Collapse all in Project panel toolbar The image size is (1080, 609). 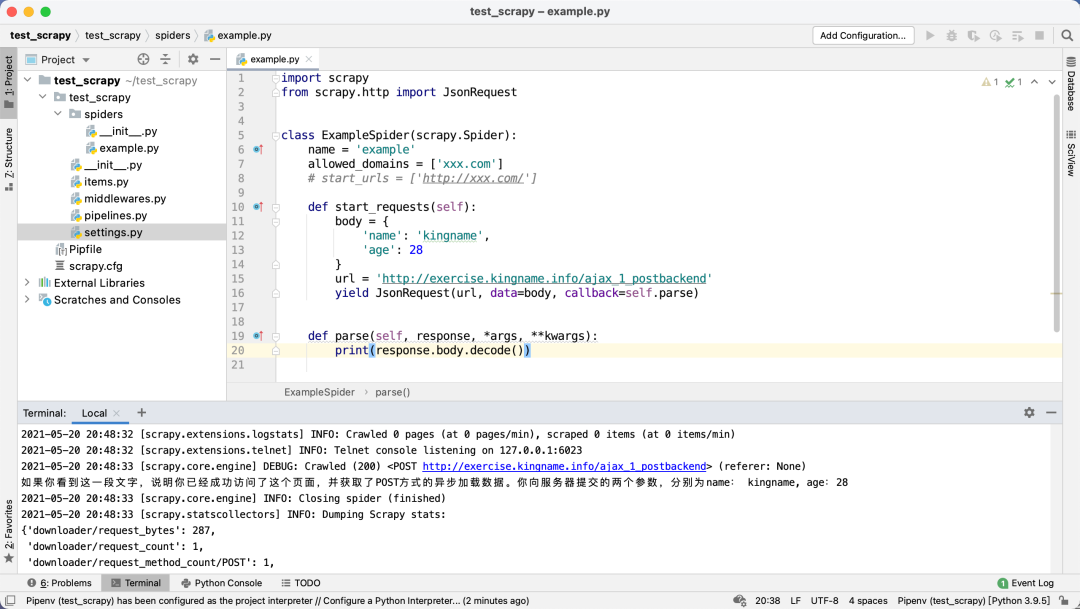[165, 59]
